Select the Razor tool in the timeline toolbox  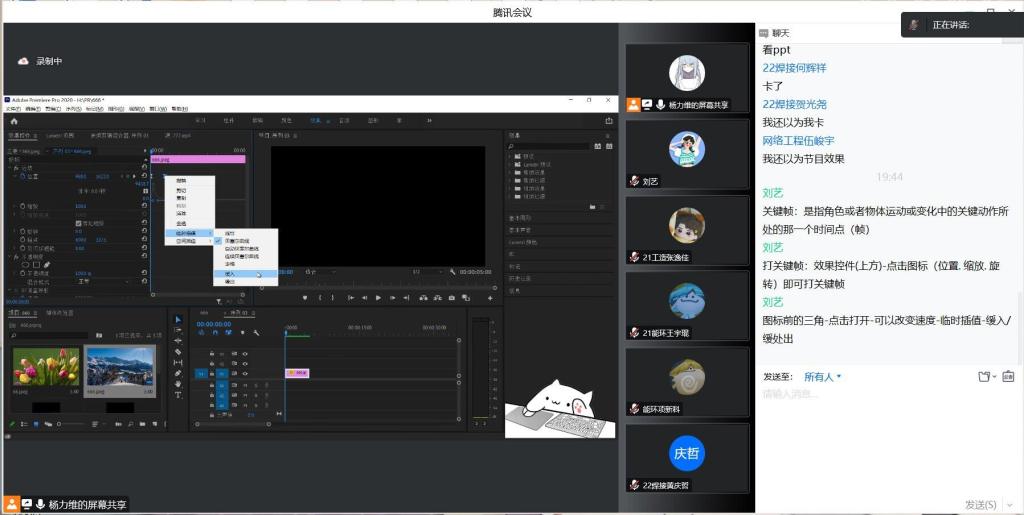(178, 352)
